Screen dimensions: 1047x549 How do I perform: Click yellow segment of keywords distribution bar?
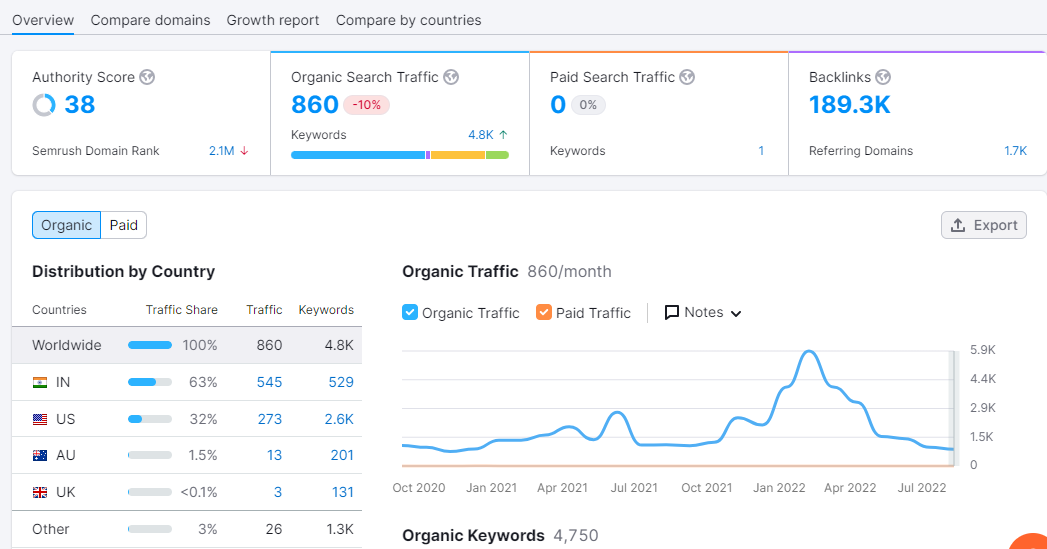coord(457,155)
